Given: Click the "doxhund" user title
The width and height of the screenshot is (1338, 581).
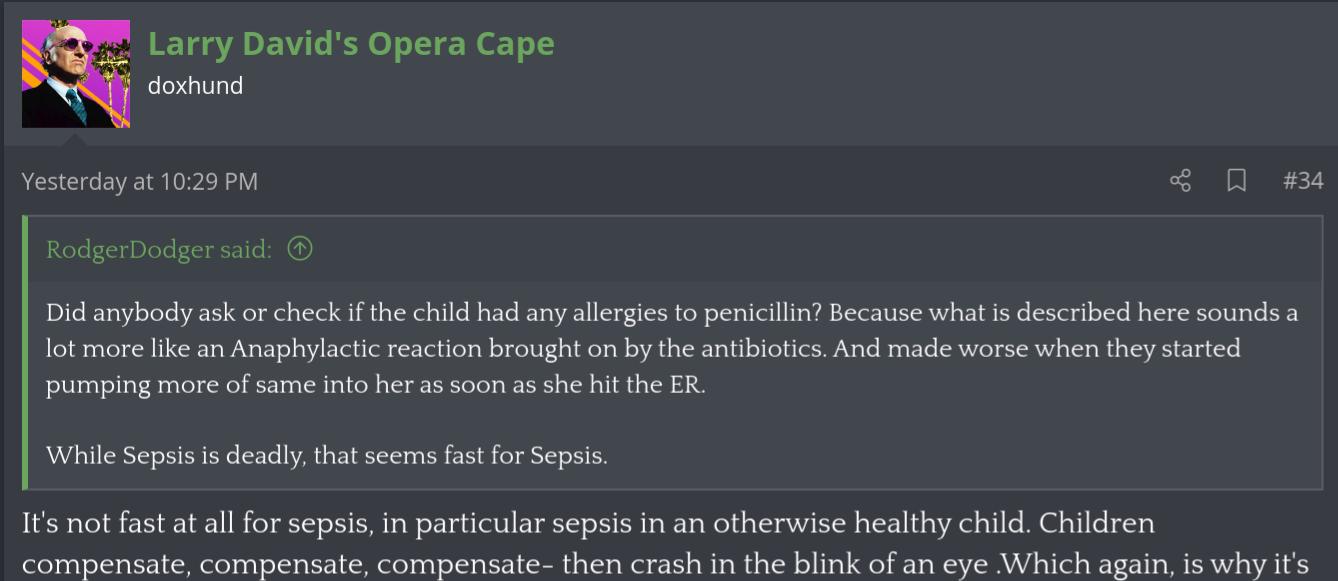Looking at the screenshot, I should coord(195,86).
